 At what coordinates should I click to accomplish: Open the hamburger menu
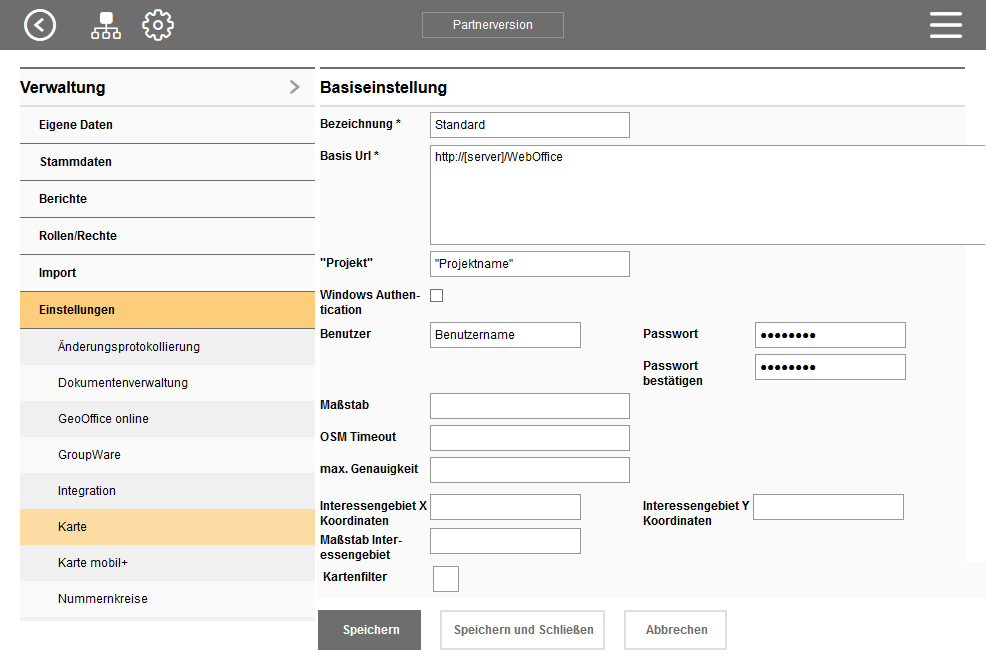pos(945,25)
